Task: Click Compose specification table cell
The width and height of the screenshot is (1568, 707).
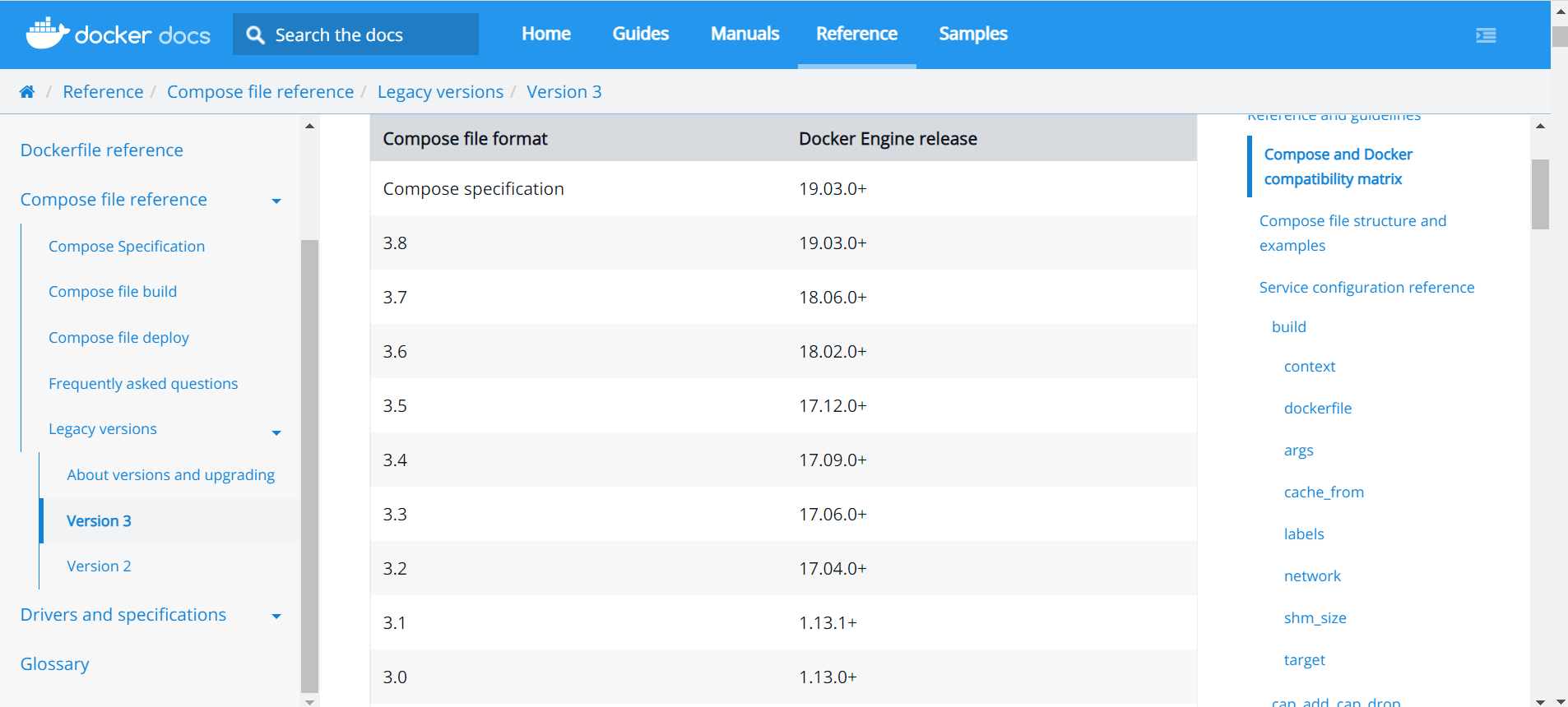Action: tap(473, 188)
